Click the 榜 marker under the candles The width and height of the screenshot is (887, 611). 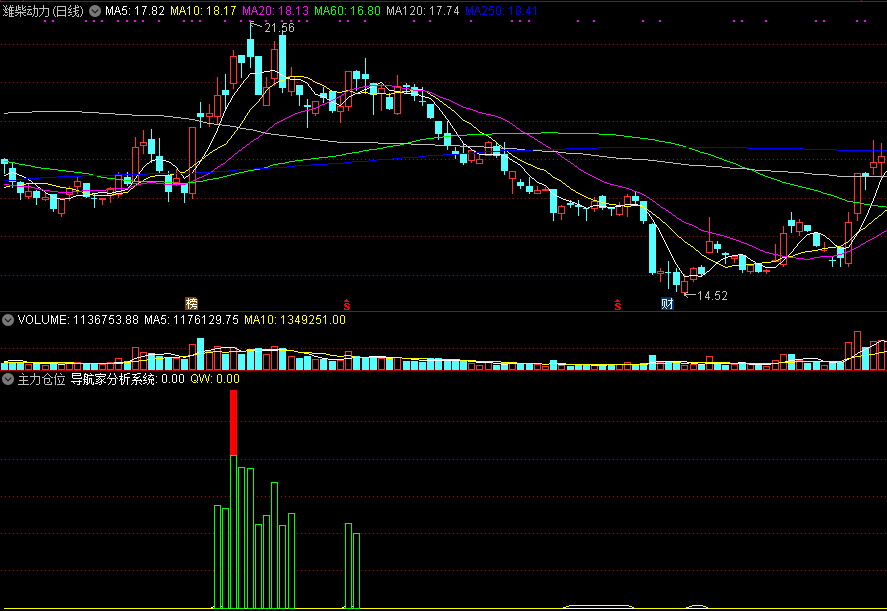point(192,304)
